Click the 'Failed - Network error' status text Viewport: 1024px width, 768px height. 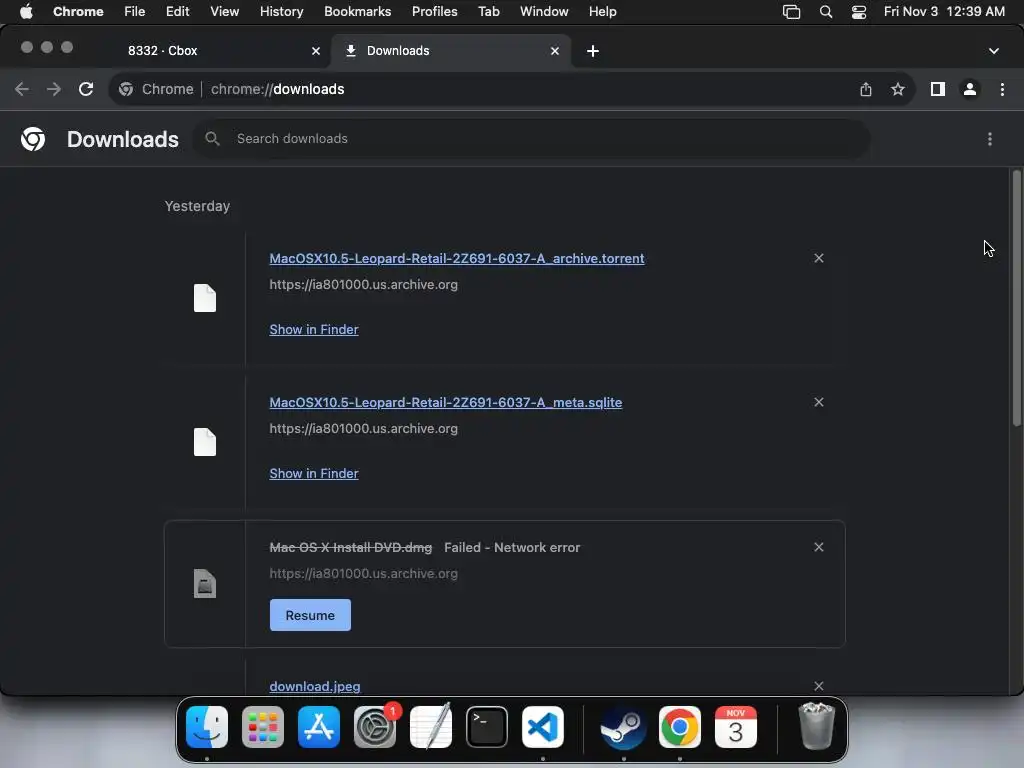[512, 547]
